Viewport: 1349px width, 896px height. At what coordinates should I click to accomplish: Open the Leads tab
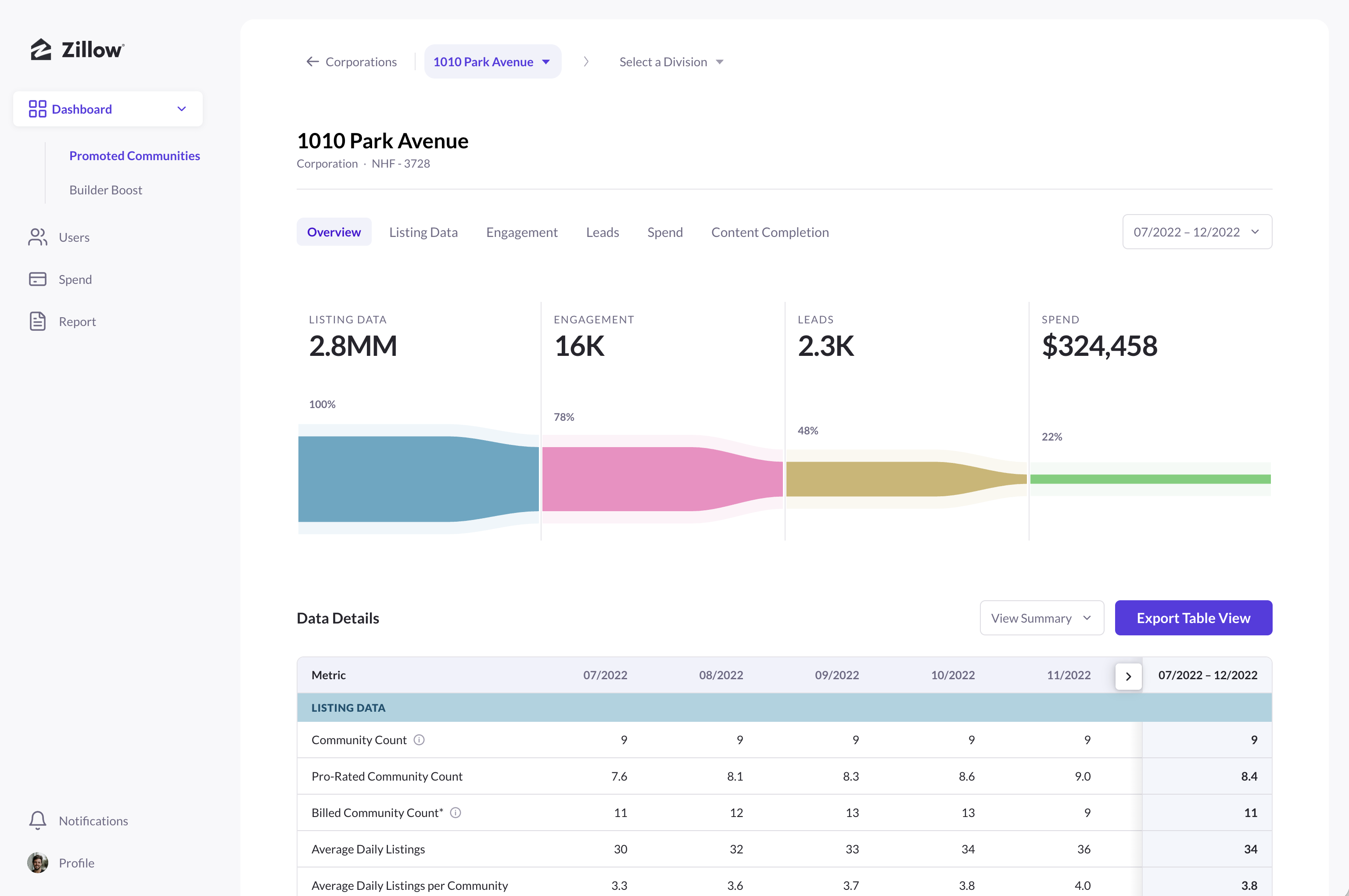602,232
